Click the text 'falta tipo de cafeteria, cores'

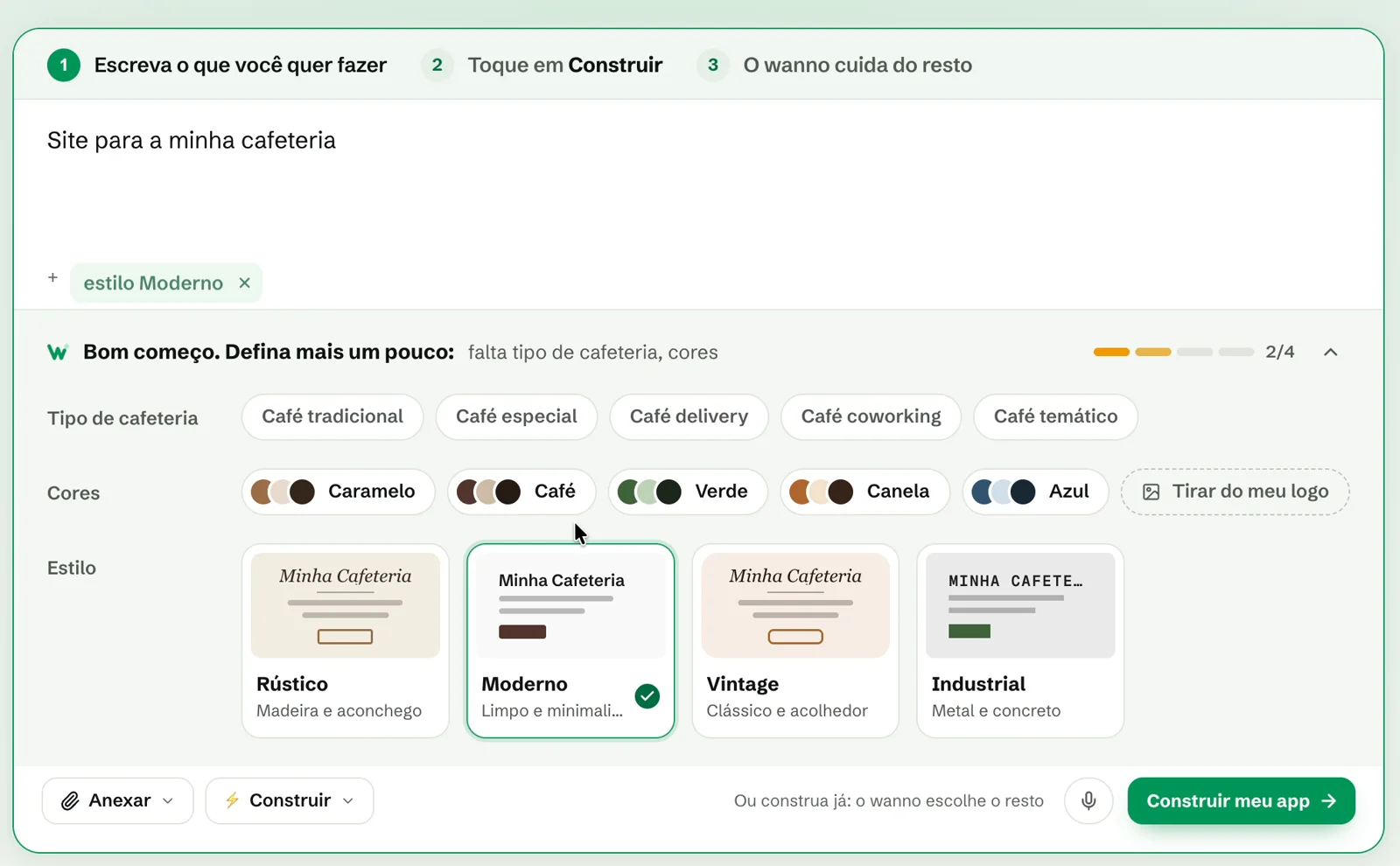tap(593, 353)
